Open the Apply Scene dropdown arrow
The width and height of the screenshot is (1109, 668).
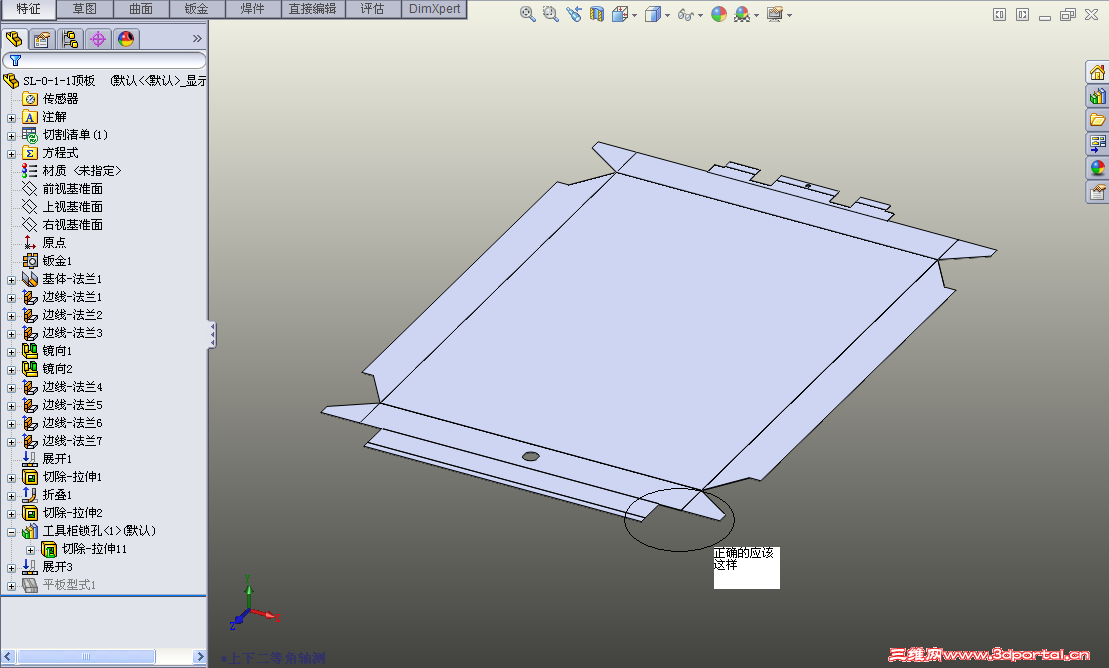coord(757,15)
